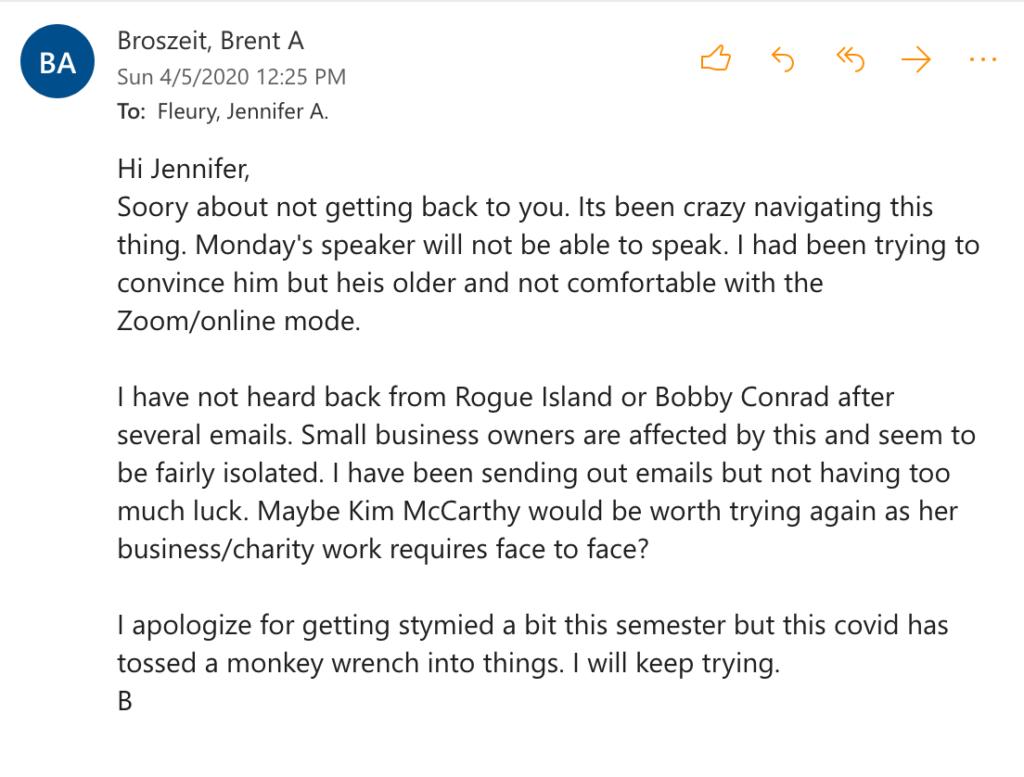Click the Sun 4/5/2020 12:25 PM timestamp
The height and width of the screenshot is (777, 1024).
click(x=231, y=77)
